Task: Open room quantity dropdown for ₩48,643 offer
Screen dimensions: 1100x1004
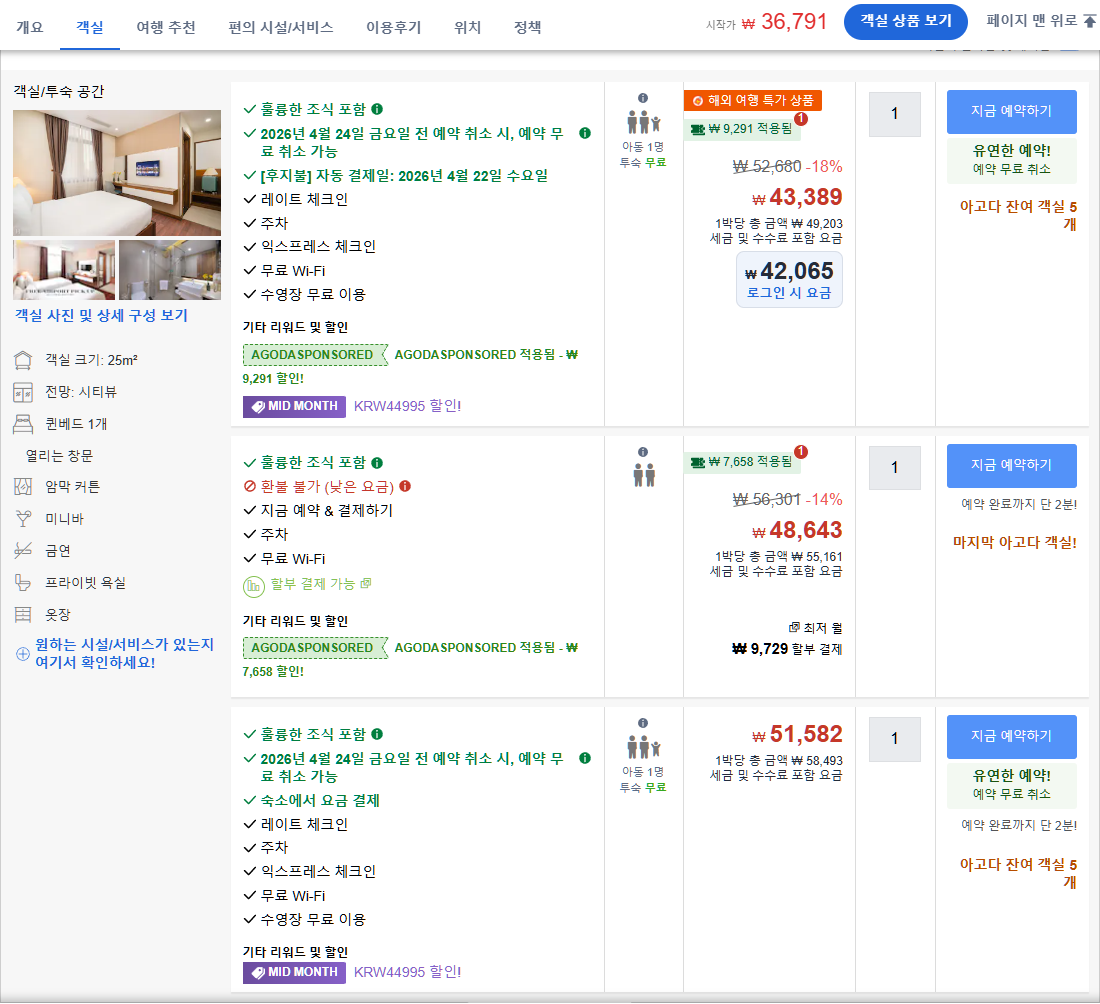Action: tap(894, 467)
